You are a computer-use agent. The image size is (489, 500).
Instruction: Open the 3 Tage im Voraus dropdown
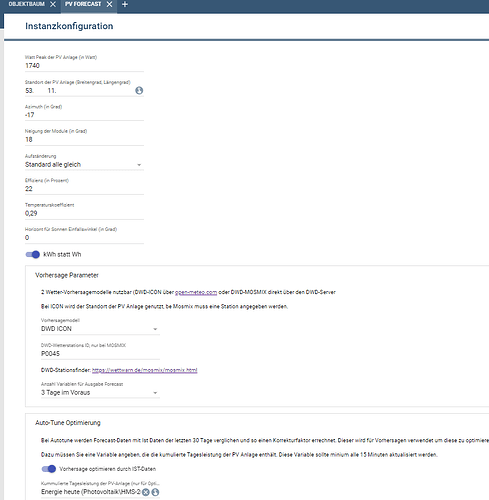coord(100,393)
